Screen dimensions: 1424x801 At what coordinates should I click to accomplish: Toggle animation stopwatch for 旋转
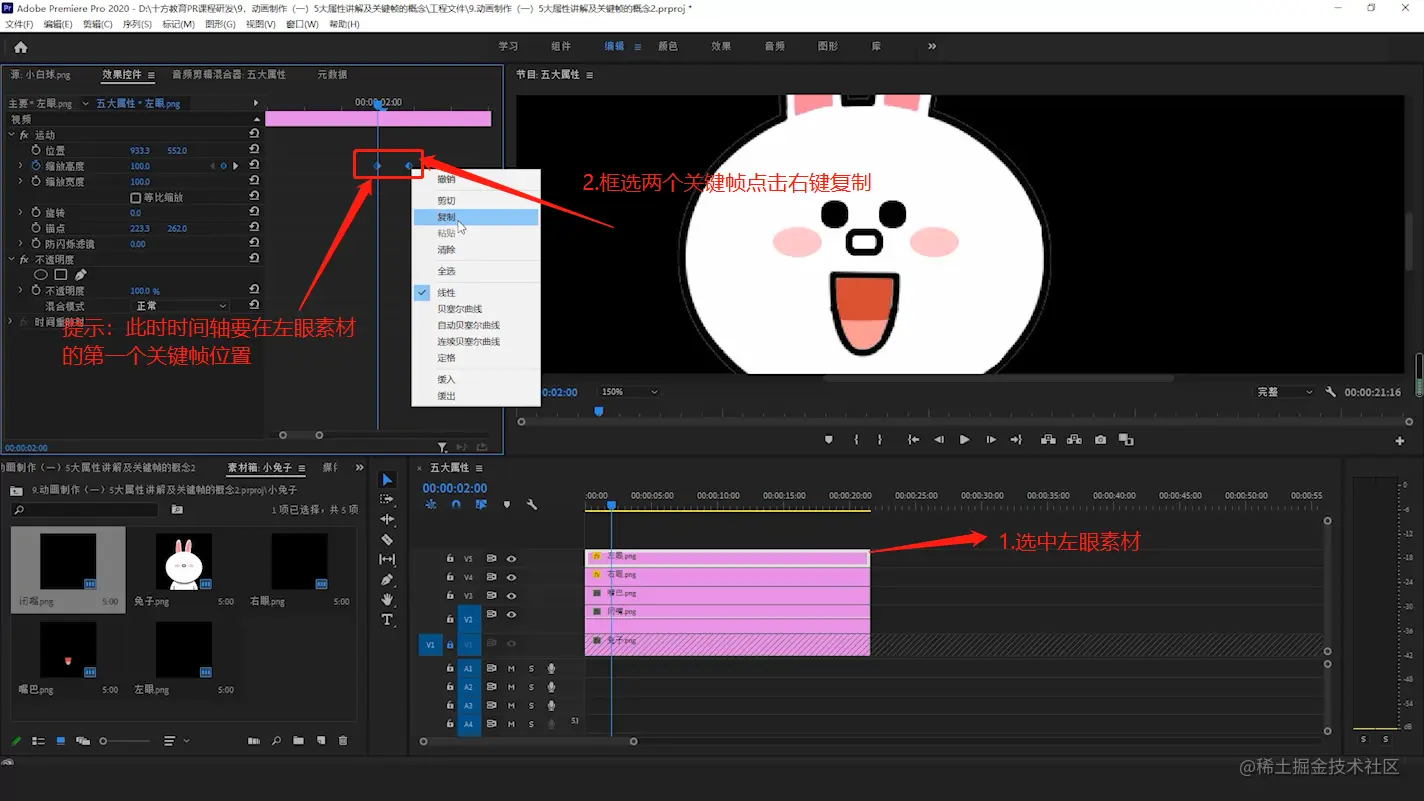click(x=36, y=213)
